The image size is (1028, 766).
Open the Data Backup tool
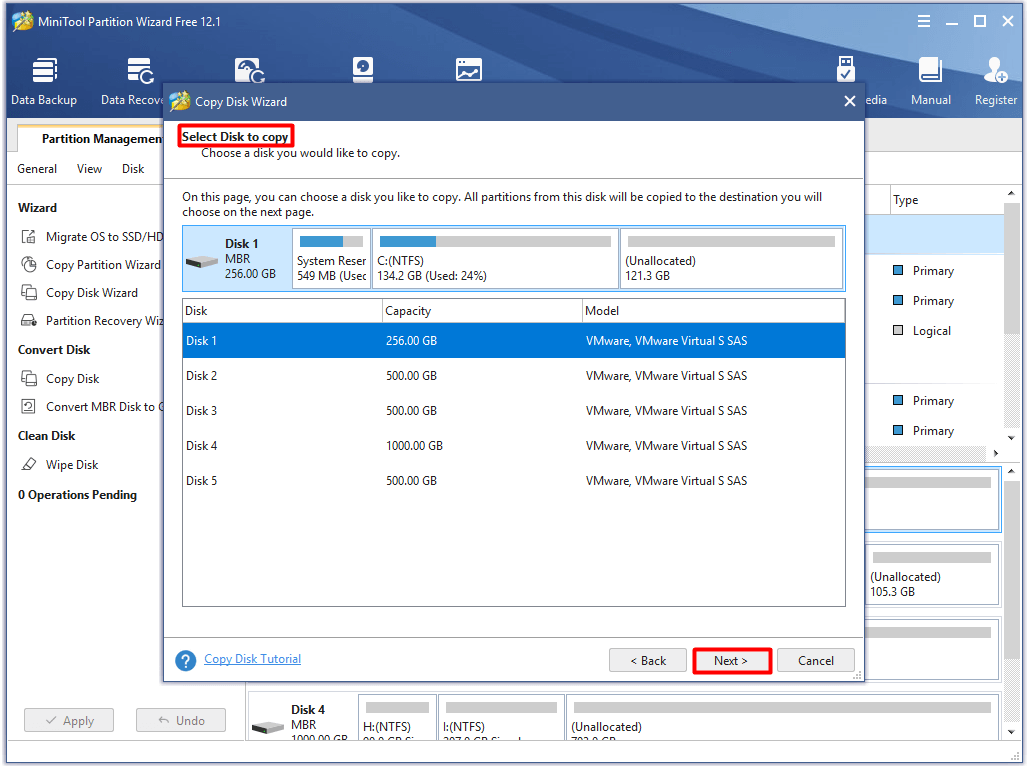coord(44,81)
